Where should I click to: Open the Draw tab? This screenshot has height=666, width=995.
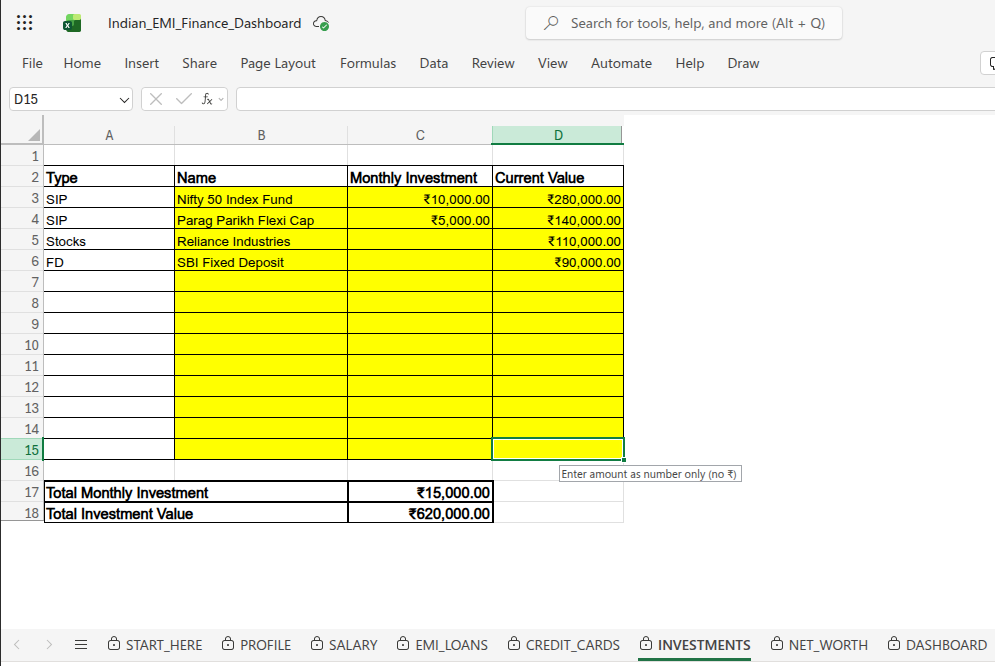coord(743,63)
